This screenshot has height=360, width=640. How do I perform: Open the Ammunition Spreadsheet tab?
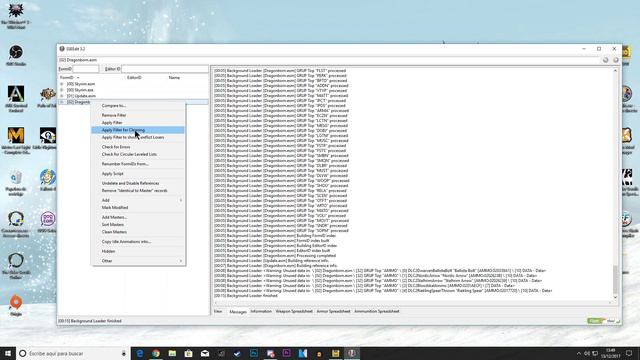click(377, 311)
